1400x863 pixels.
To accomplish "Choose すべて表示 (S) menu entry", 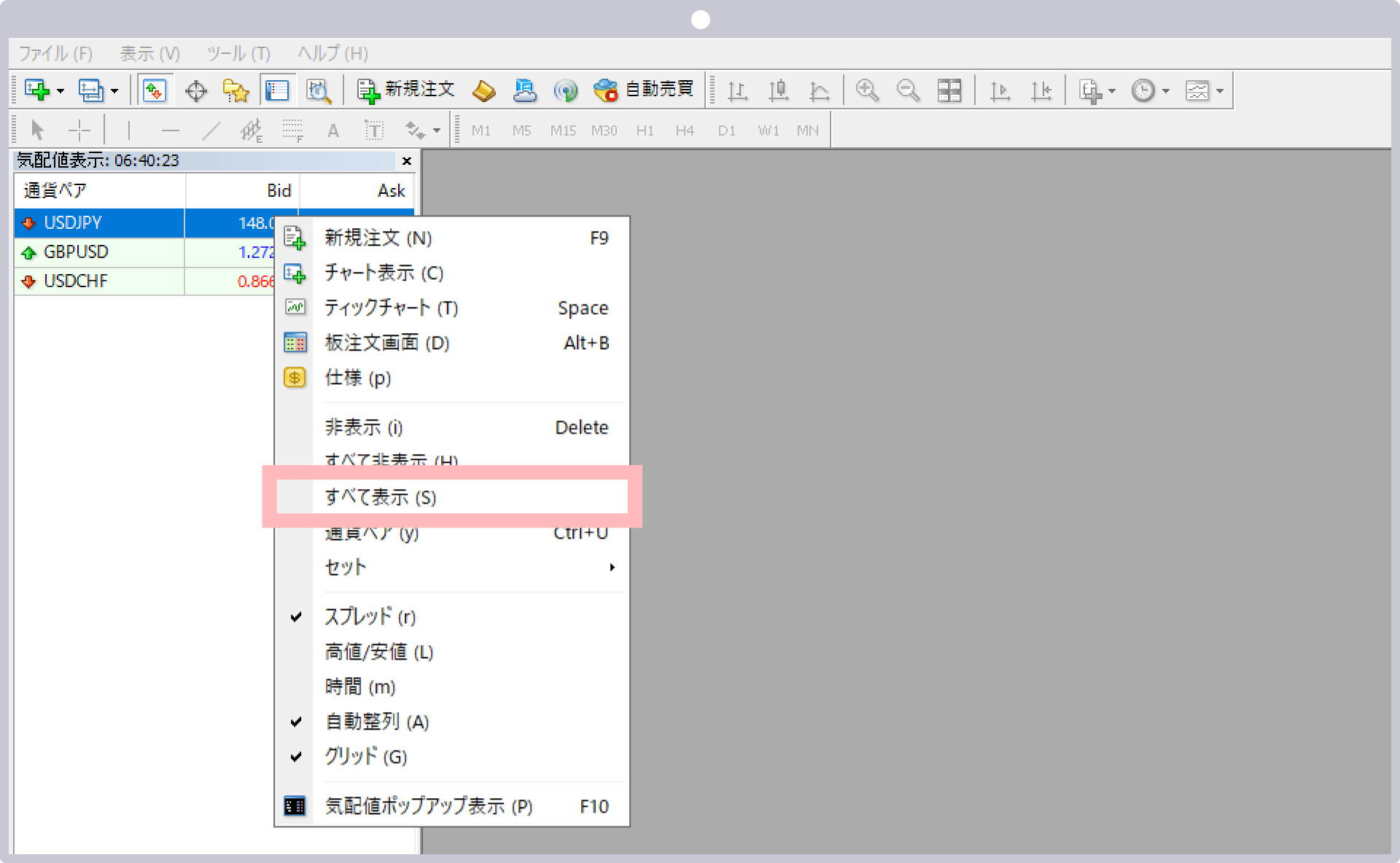I will [x=452, y=497].
